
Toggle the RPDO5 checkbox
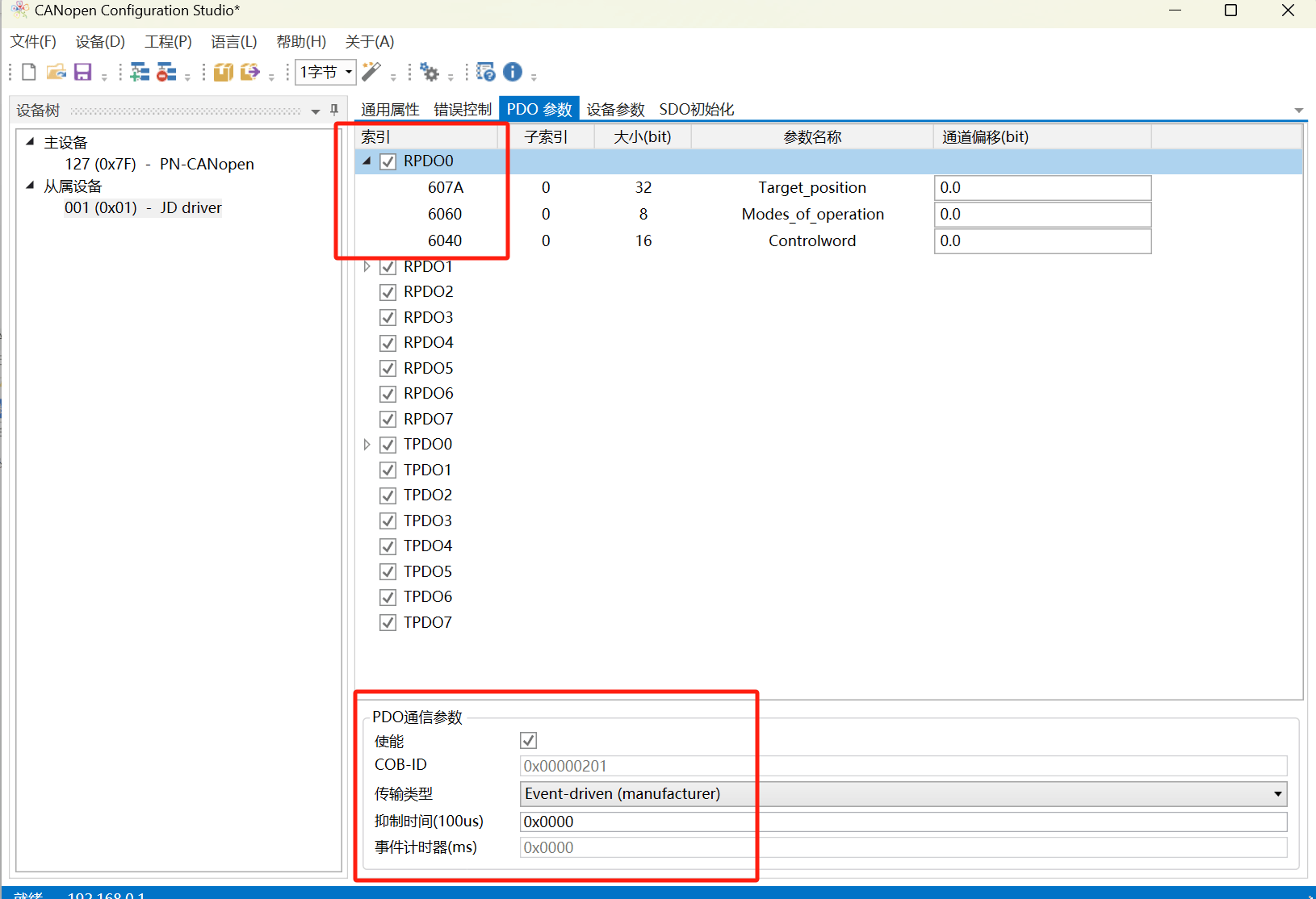pyautogui.click(x=388, y=369)
